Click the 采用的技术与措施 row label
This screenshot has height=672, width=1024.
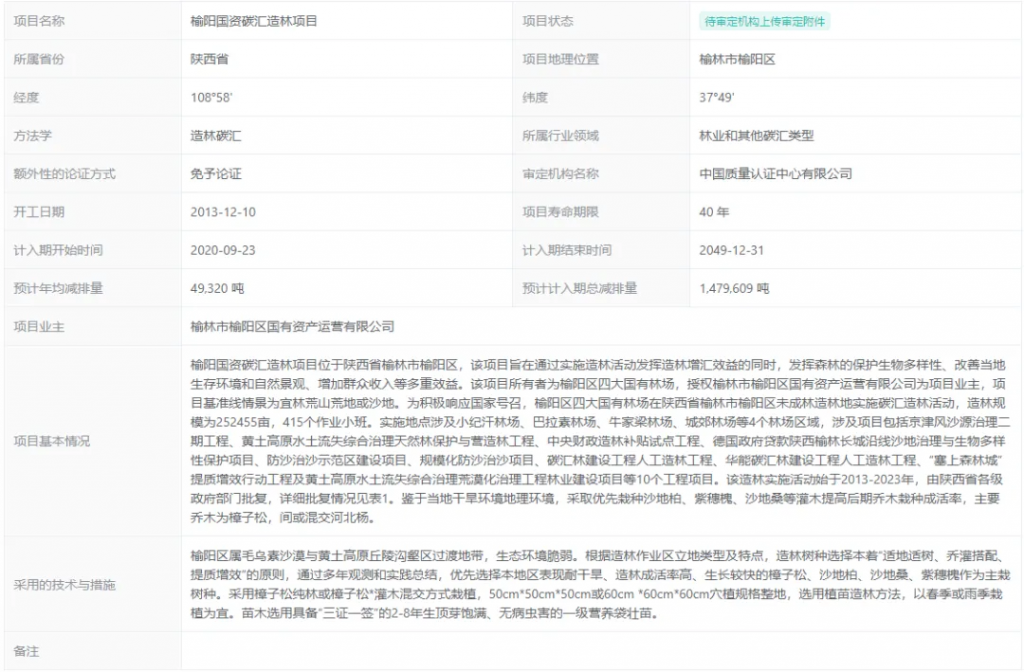[x=64, y=584]
